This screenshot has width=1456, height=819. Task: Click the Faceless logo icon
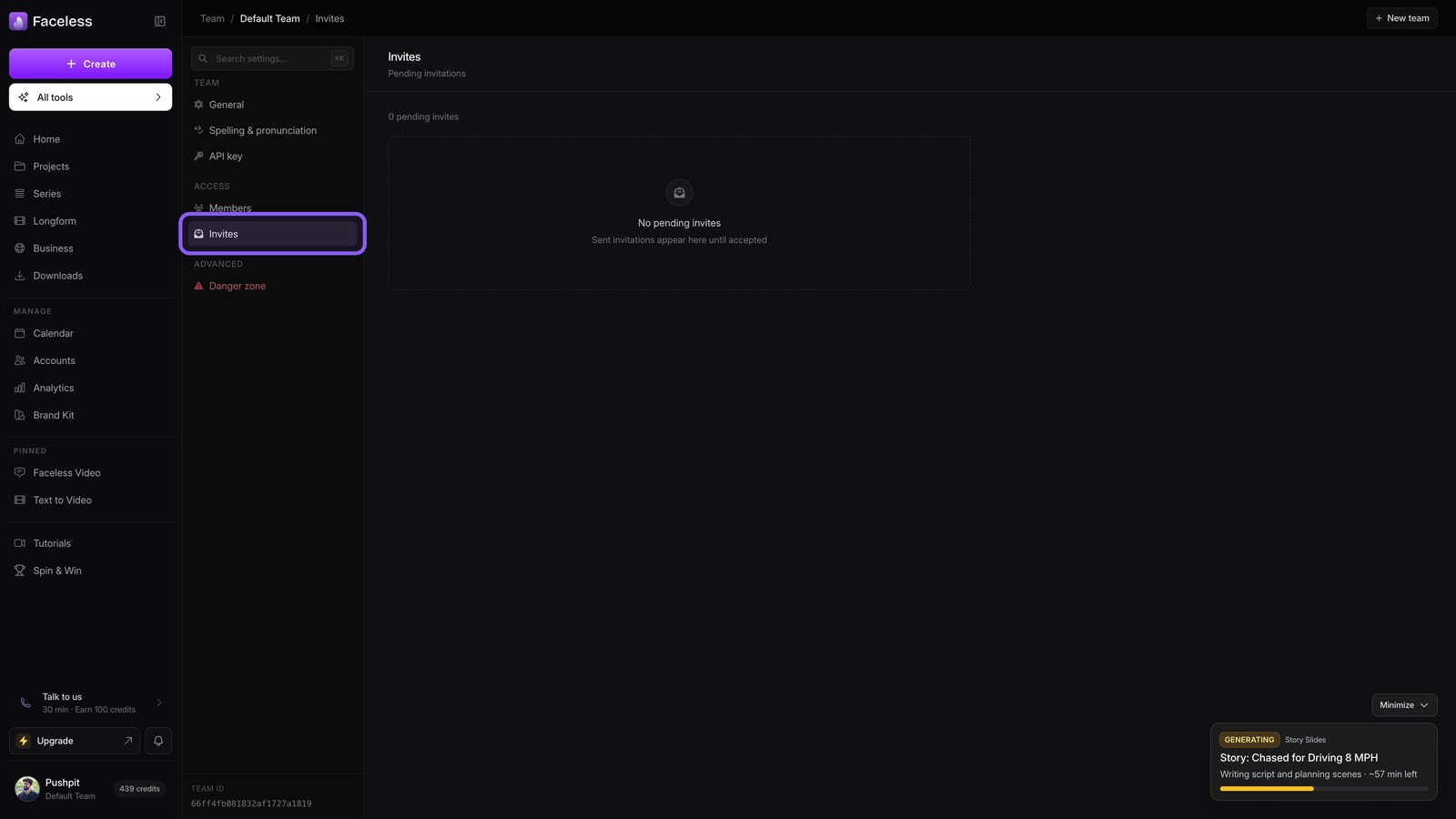(18, 21)
